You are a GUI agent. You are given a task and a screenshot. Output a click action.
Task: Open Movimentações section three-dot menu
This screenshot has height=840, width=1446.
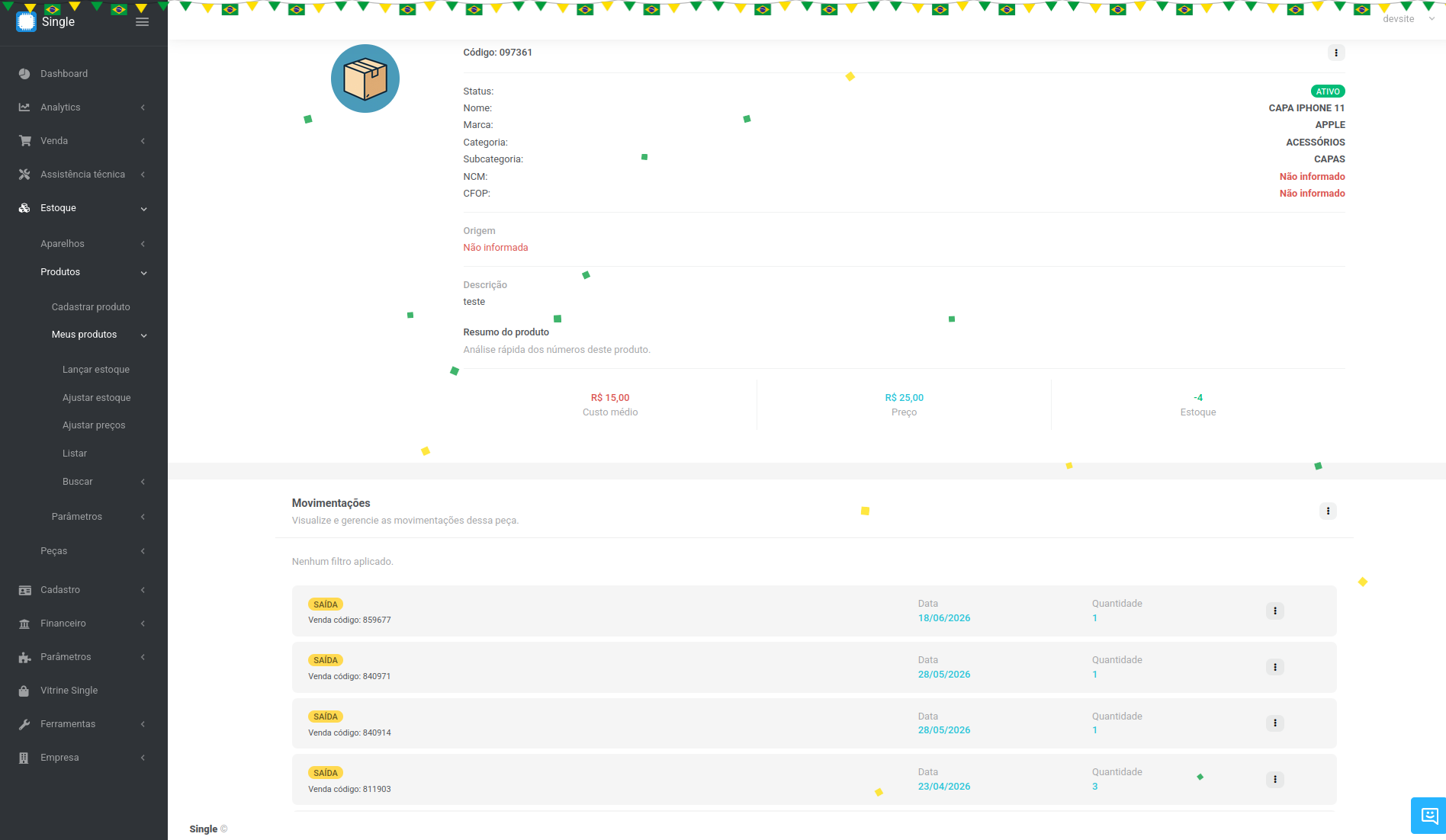point(1328,511)
